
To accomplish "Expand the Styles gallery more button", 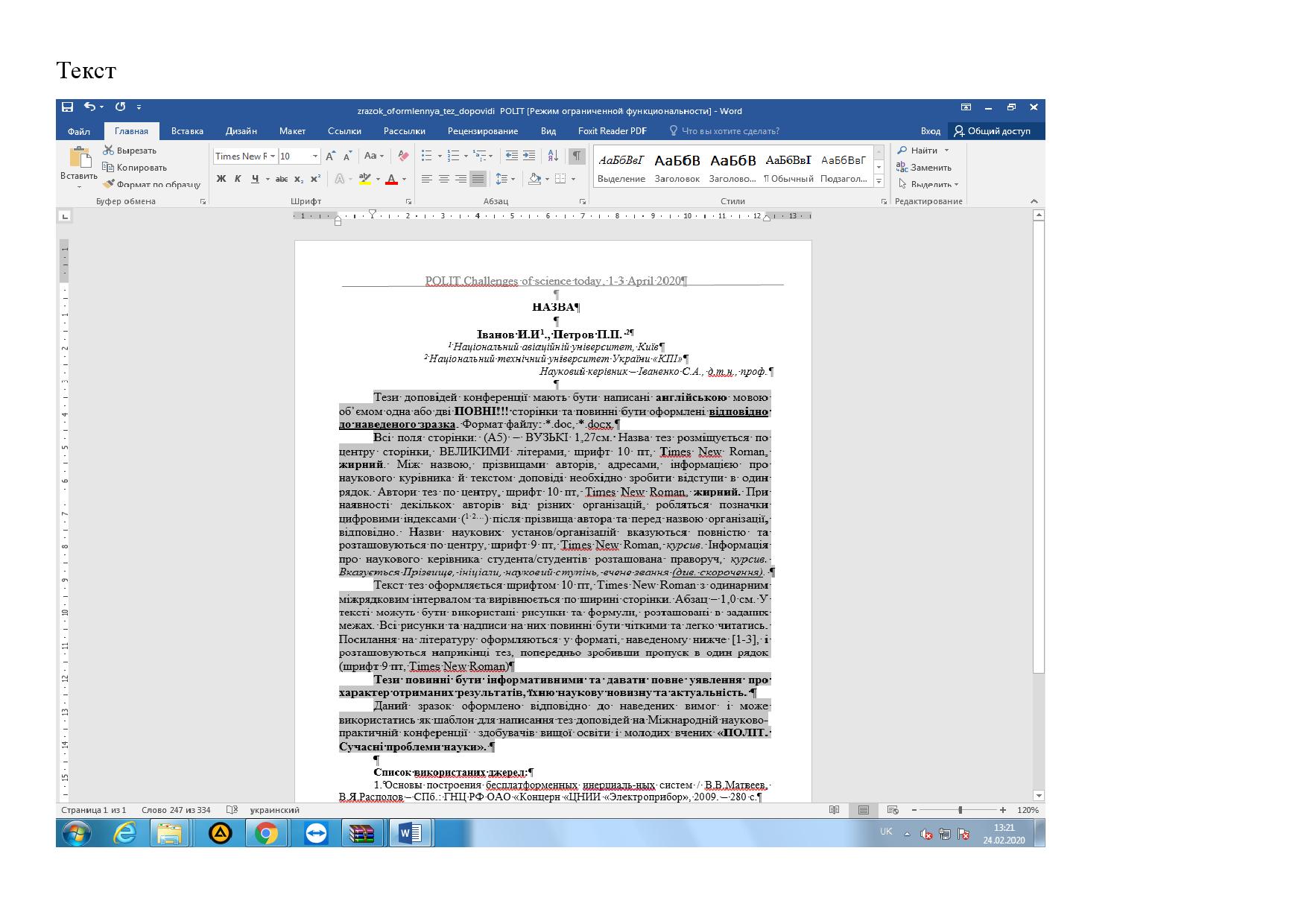I will 879,181.
